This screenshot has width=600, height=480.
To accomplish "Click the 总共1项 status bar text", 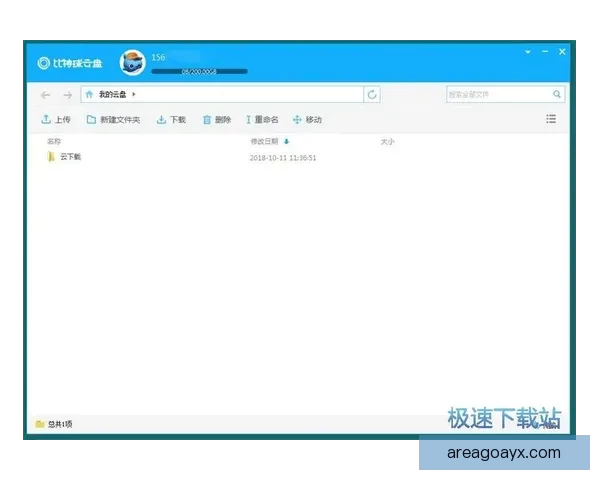I will tap(60, 424).
